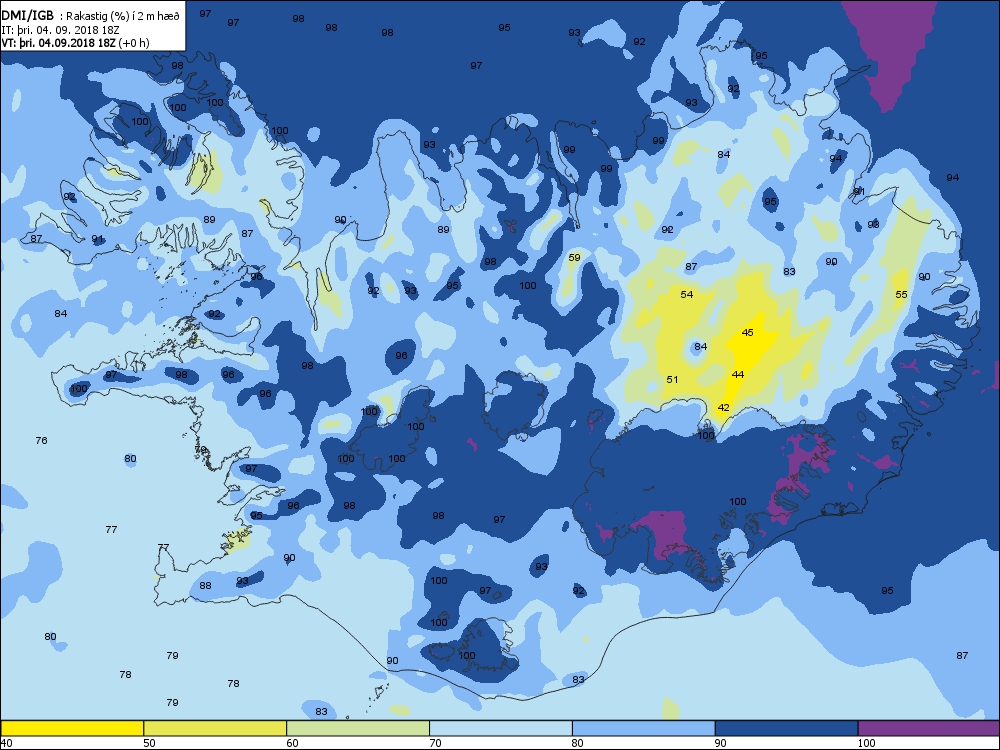Click the IT: þri. 04. 09. 2018 18Z line

click(x=61, y=30)
